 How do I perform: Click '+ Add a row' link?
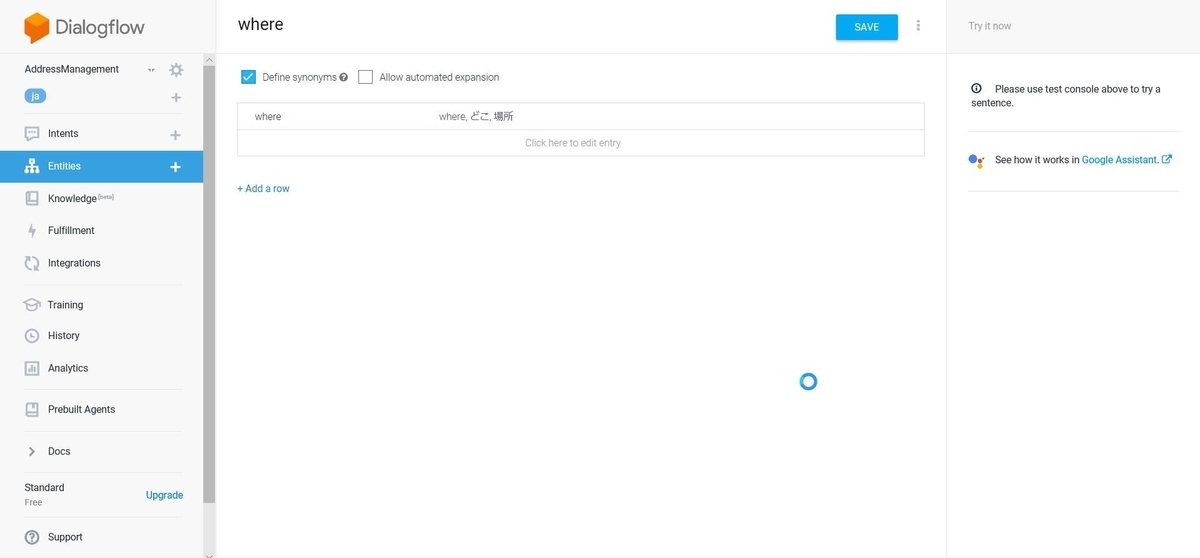point(263,188)
